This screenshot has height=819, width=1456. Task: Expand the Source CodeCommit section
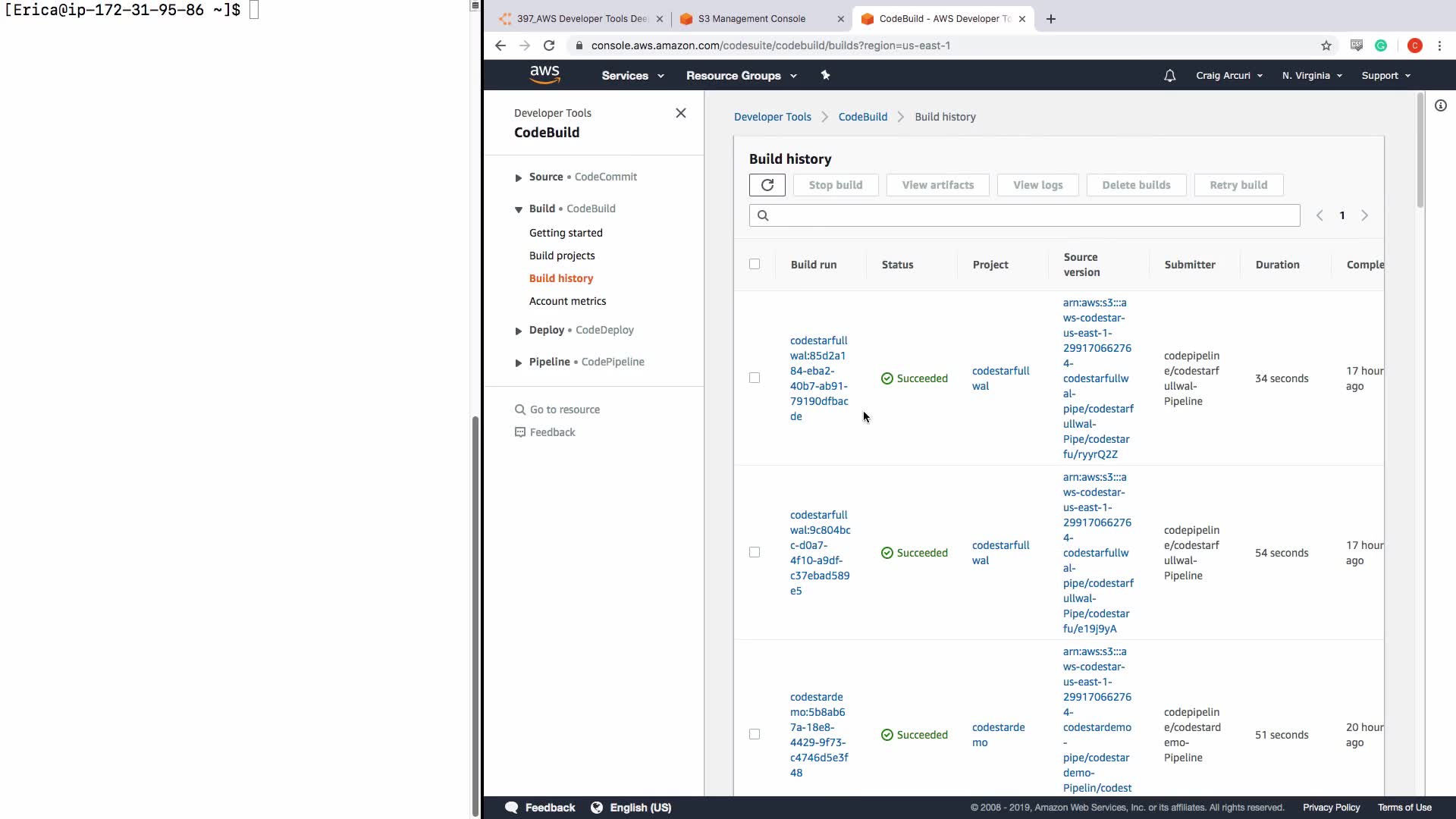click(x=519, y=177)
